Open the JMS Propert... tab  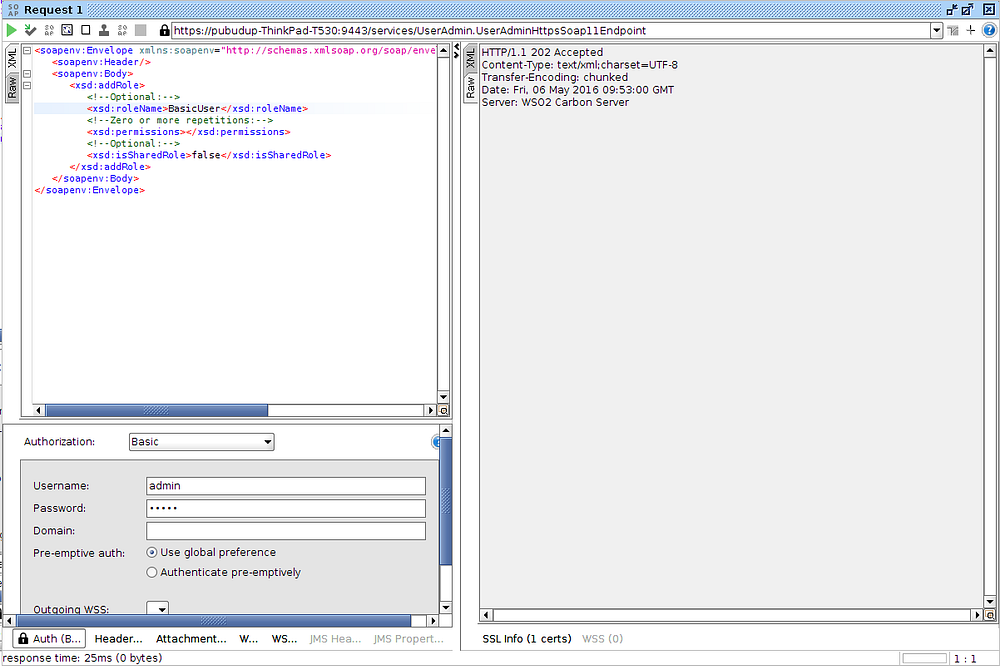(408, 639)
